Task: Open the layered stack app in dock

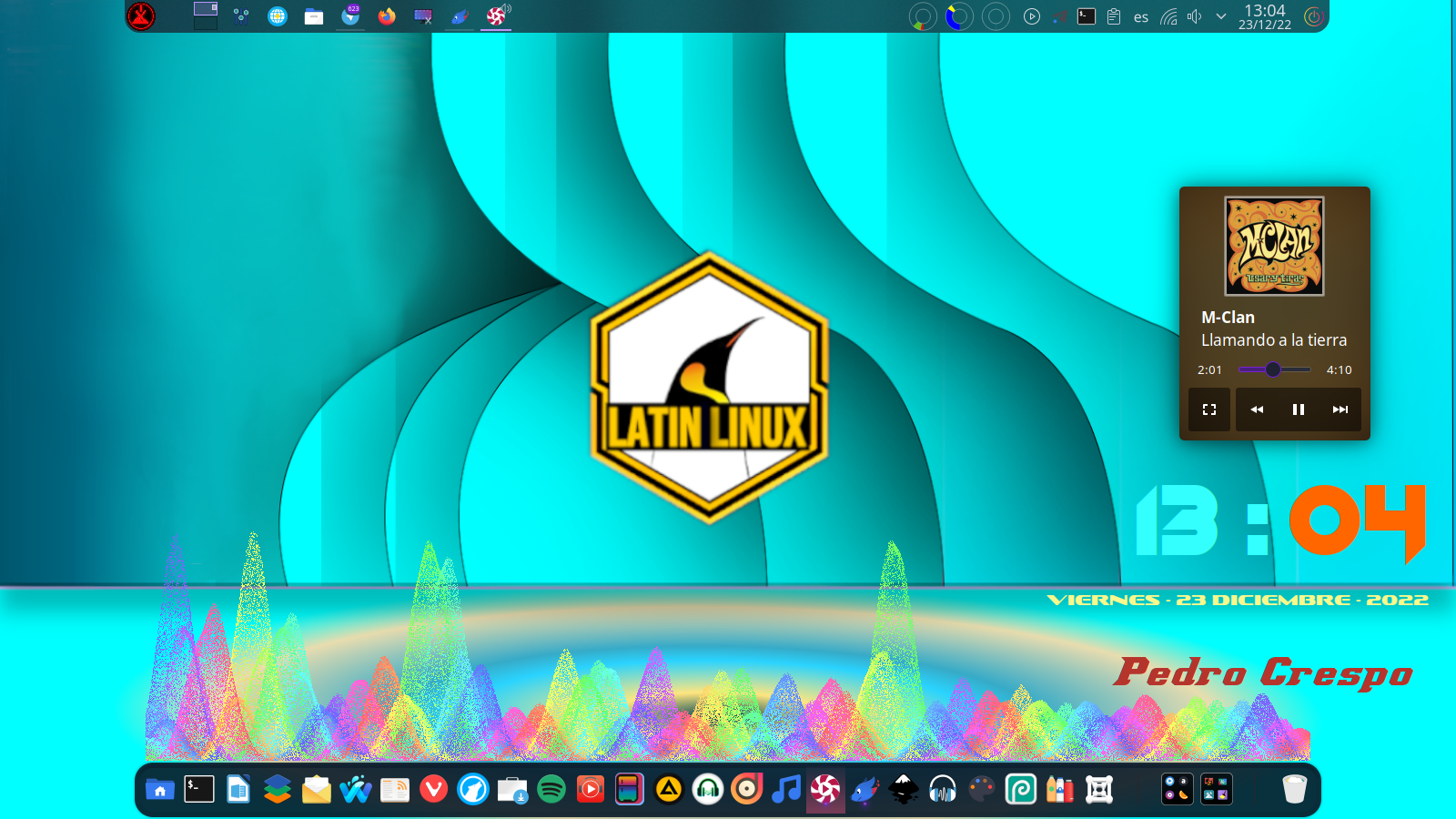Action: [278, 789]
